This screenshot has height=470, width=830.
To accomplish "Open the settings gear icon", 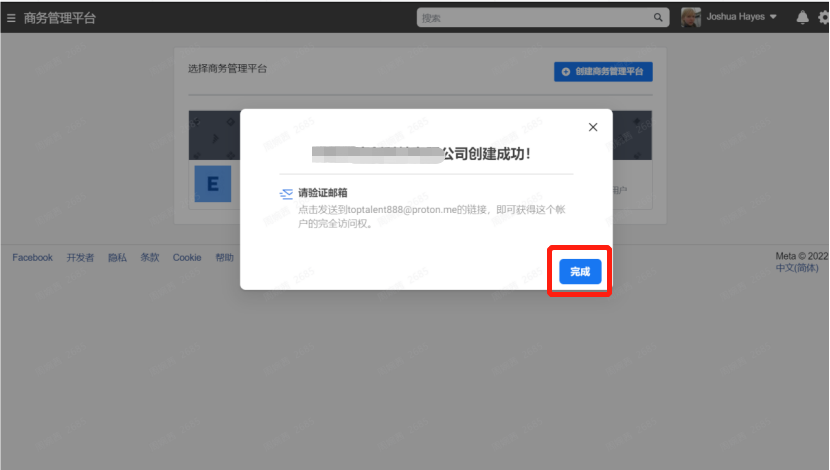I will tap(824, 17).
